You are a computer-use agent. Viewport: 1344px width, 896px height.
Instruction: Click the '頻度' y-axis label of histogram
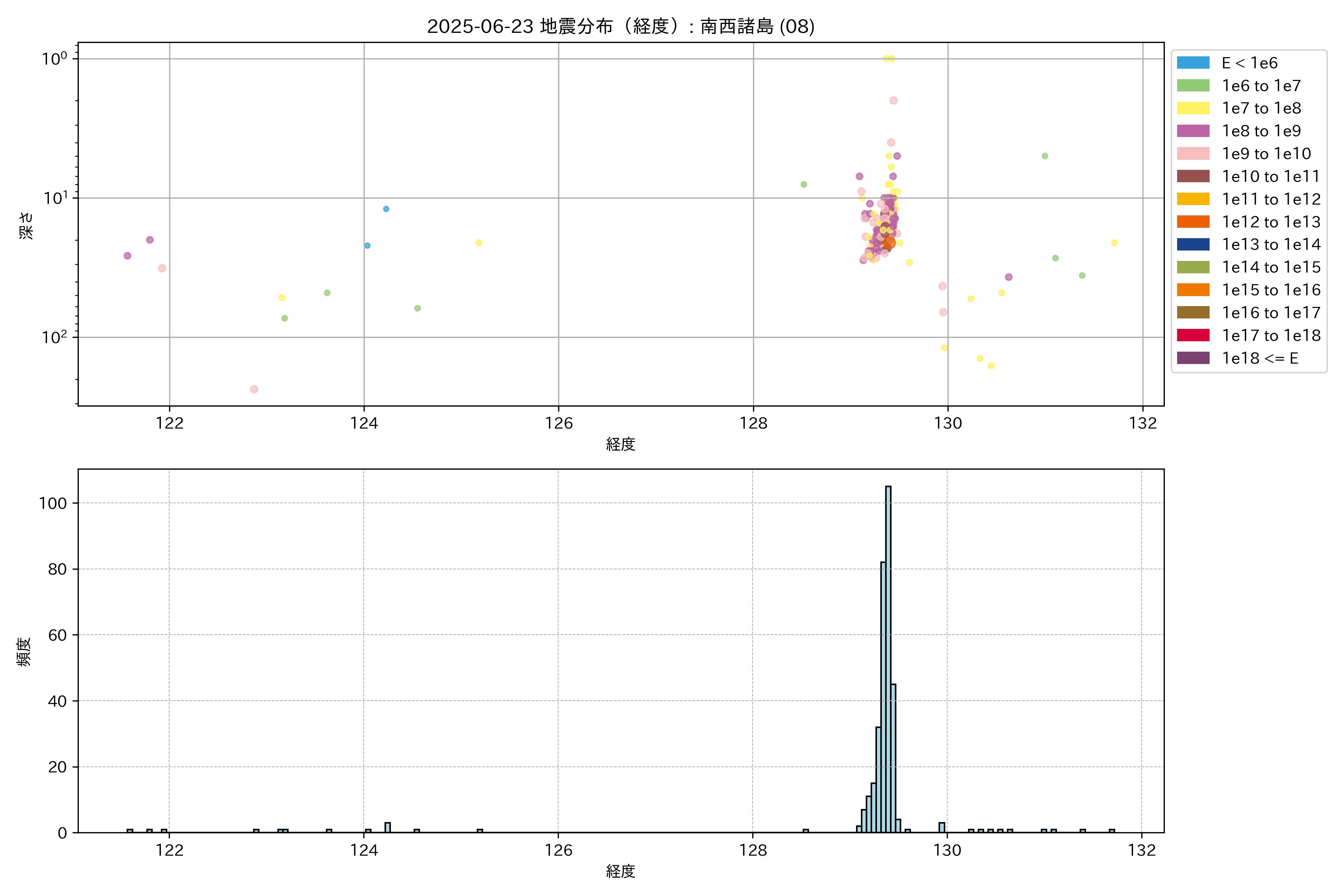(x=24, y=651)
